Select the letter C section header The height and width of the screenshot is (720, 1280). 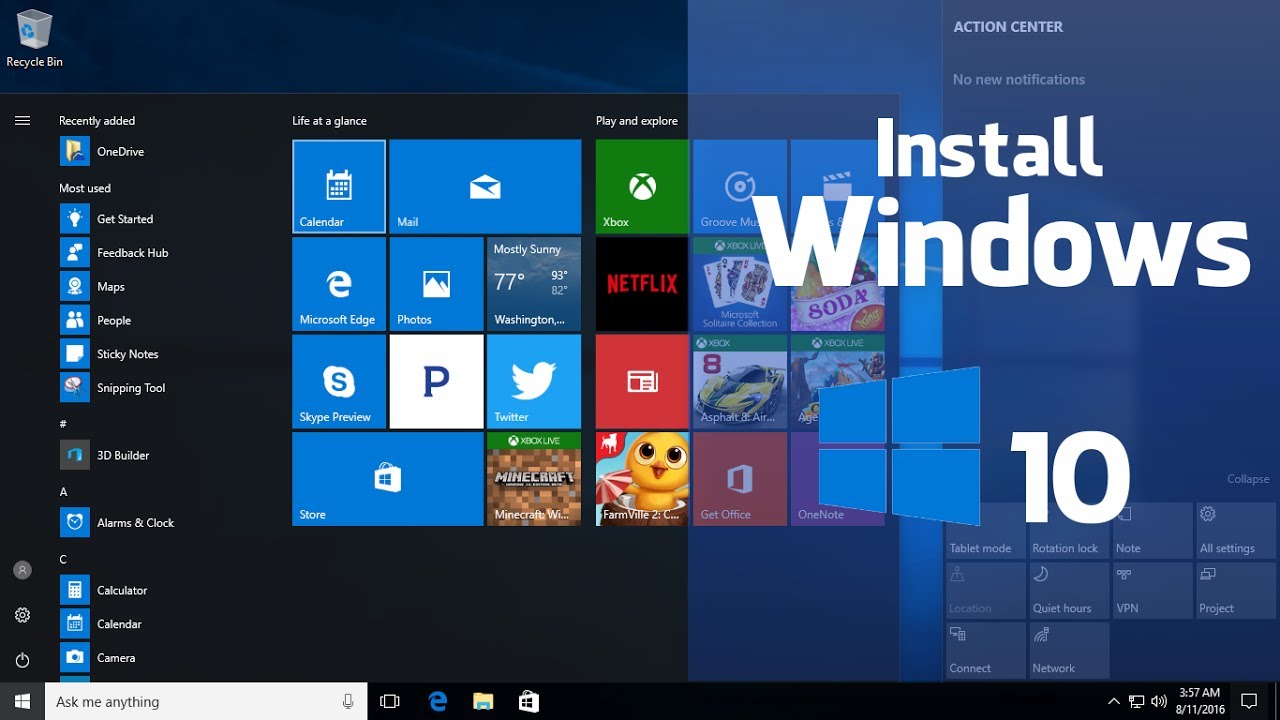[64, 559]
